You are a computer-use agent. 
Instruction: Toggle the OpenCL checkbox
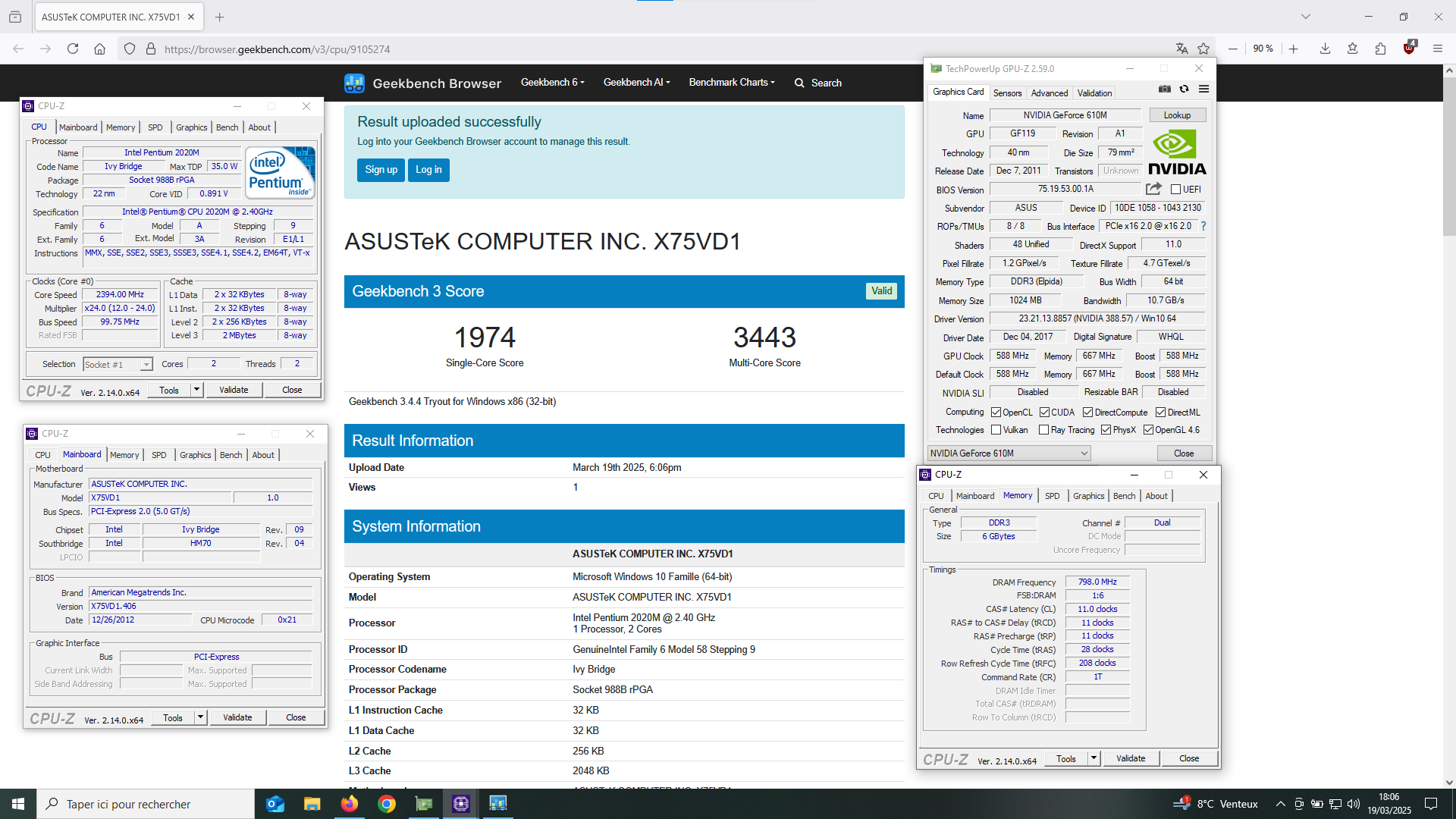(x=996, y=413)
